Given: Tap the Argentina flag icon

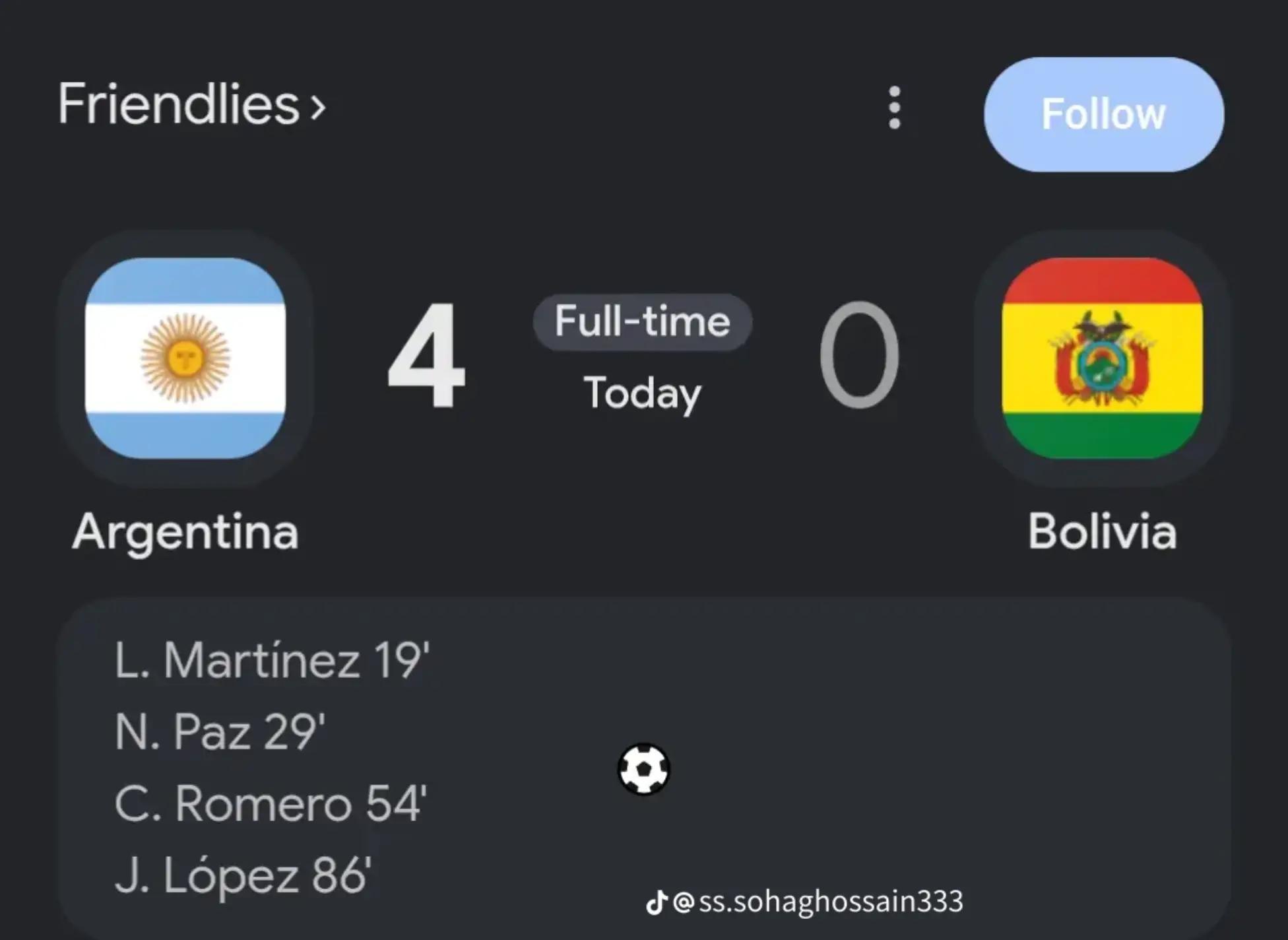Looking at the screenshot, I should point(185,358).
